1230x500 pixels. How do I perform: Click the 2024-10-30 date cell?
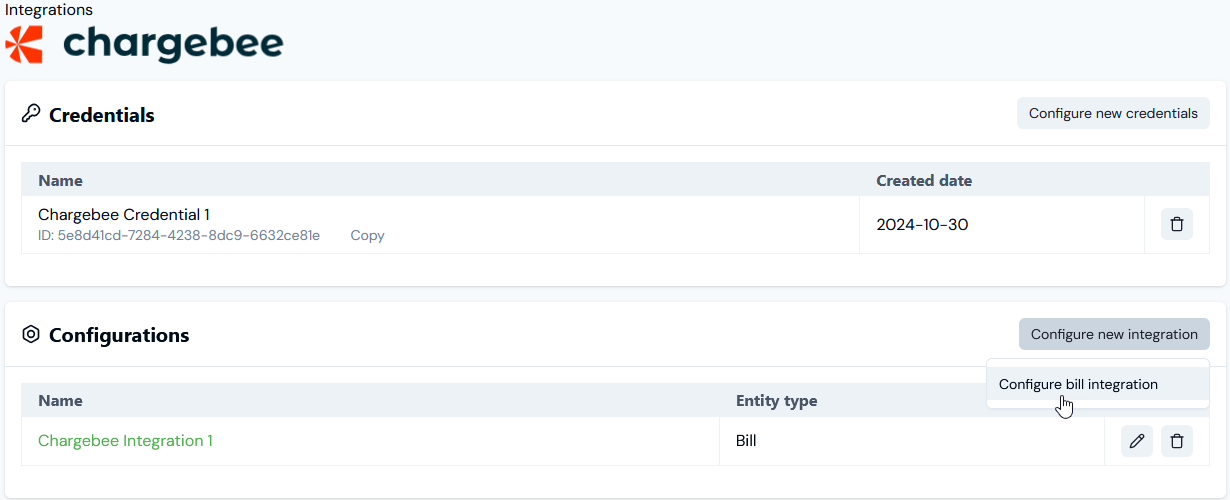tap(922, 225)
